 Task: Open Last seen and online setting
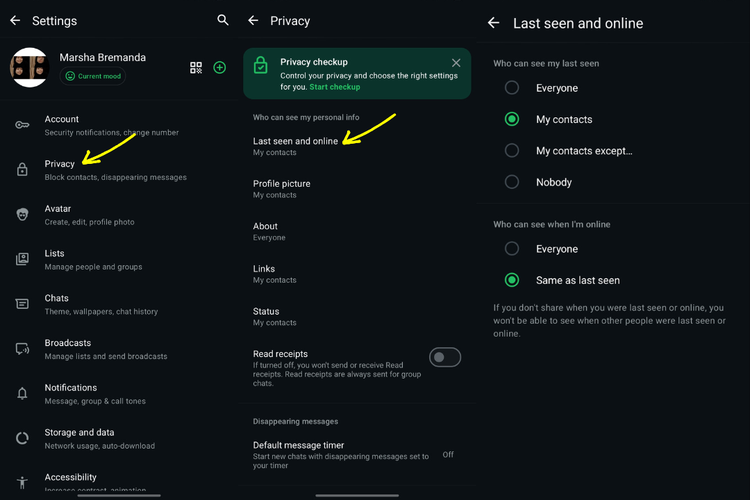coord(357,146)
